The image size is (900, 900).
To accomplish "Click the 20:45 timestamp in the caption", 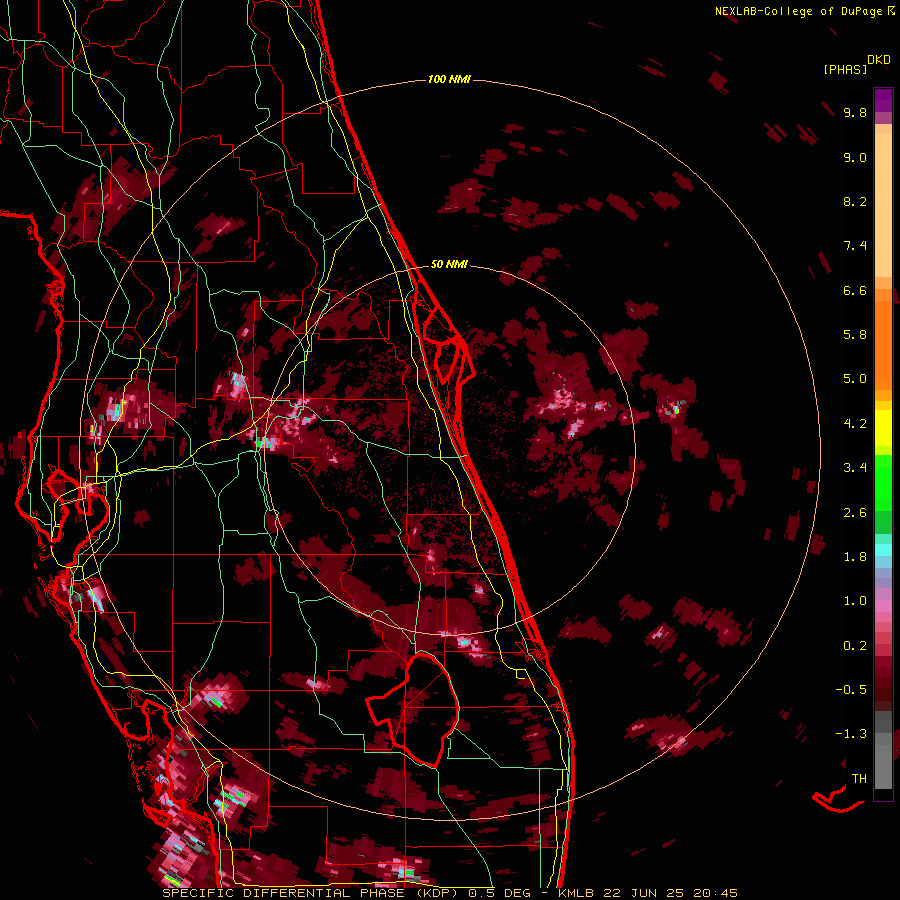I will 715,893.
